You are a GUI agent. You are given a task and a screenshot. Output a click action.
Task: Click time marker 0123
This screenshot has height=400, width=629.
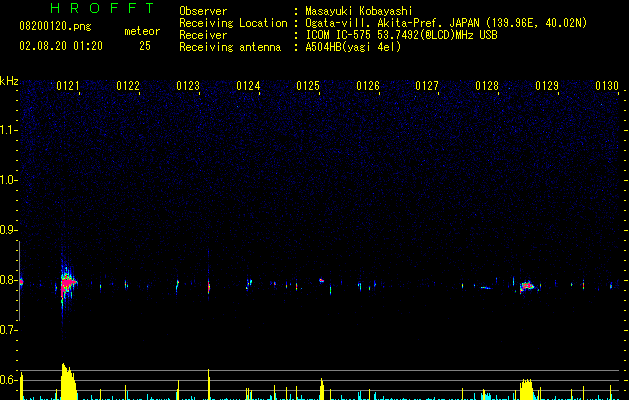pos(188,86)
